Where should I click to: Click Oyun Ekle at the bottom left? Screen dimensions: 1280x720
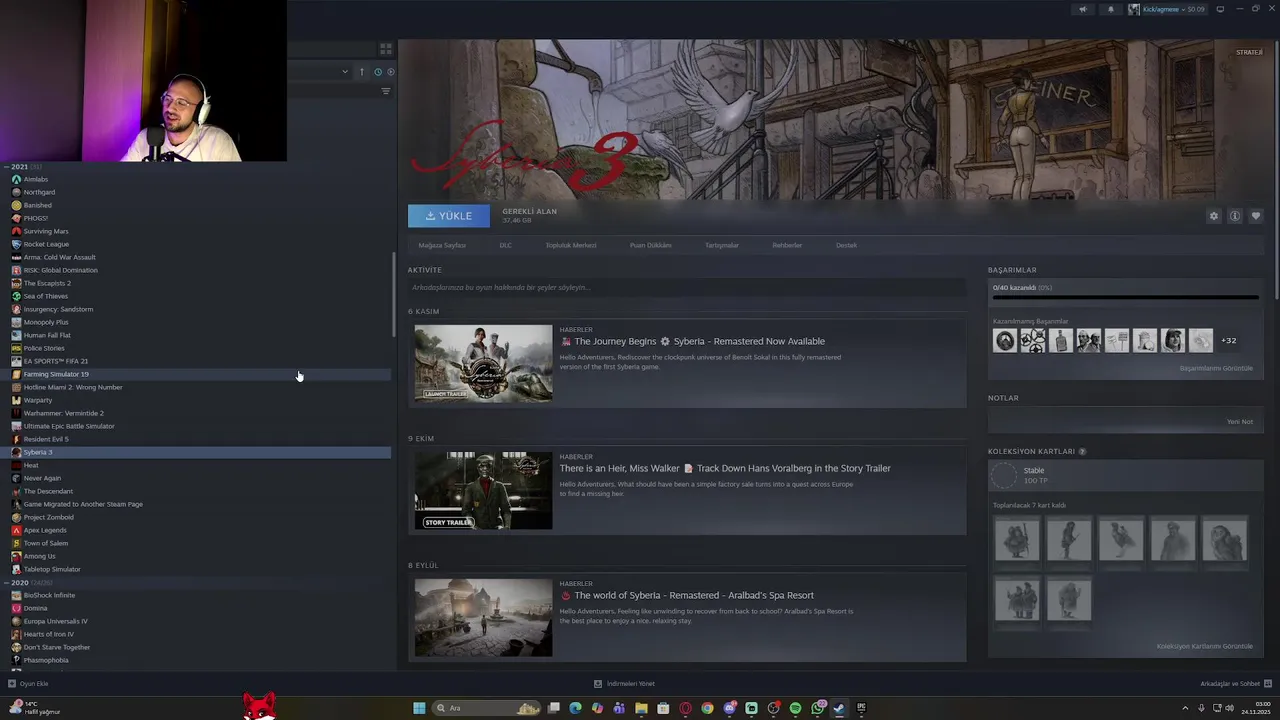point(28,684)
